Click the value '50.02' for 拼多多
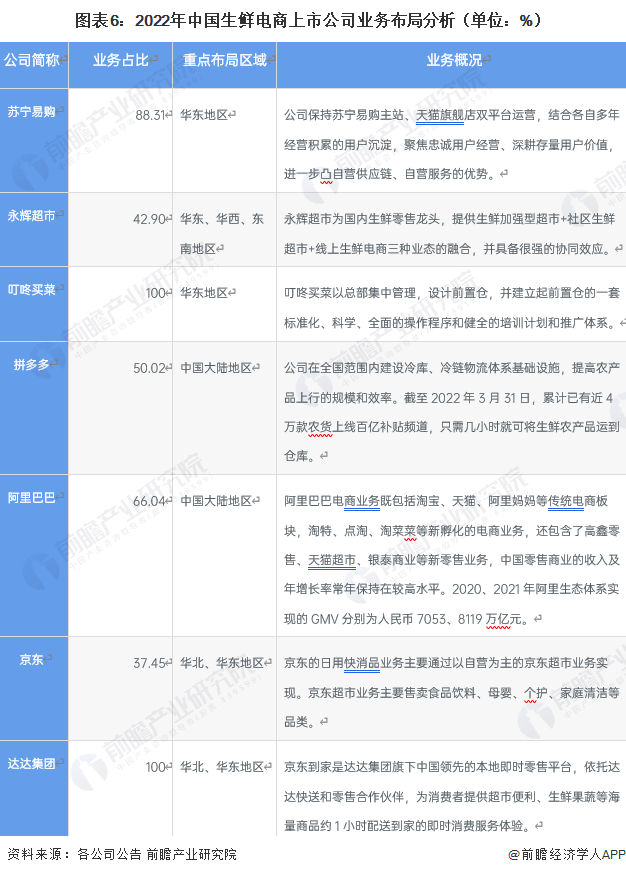 pos(149,368)
